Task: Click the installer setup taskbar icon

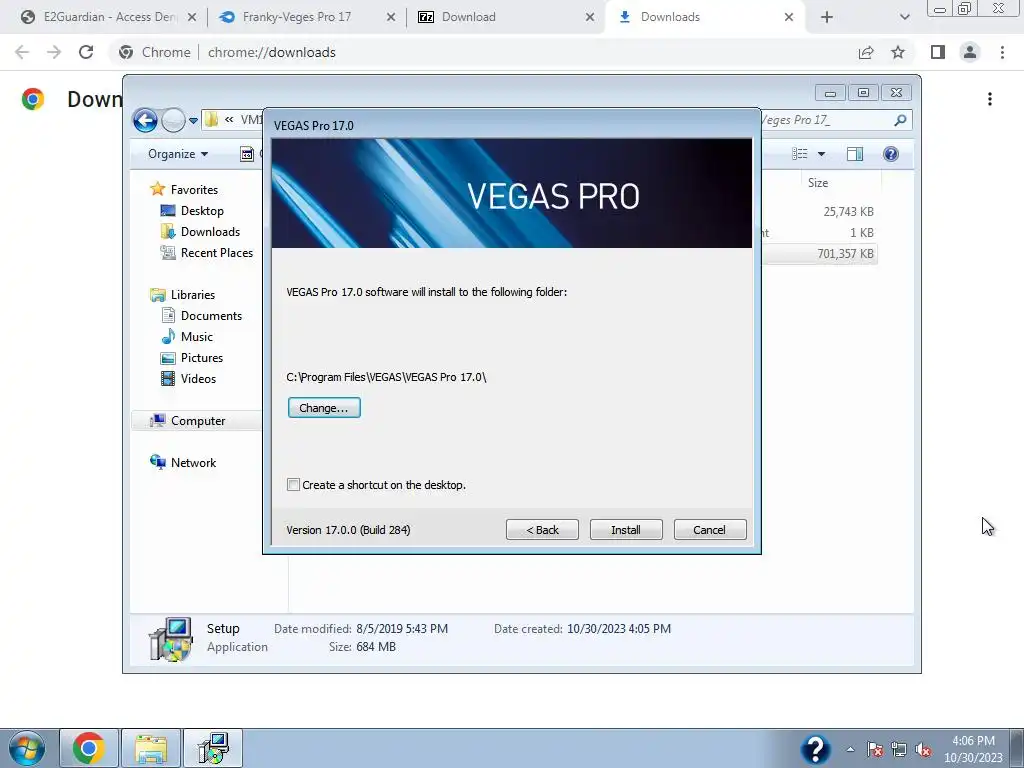Action: [213, 748]
